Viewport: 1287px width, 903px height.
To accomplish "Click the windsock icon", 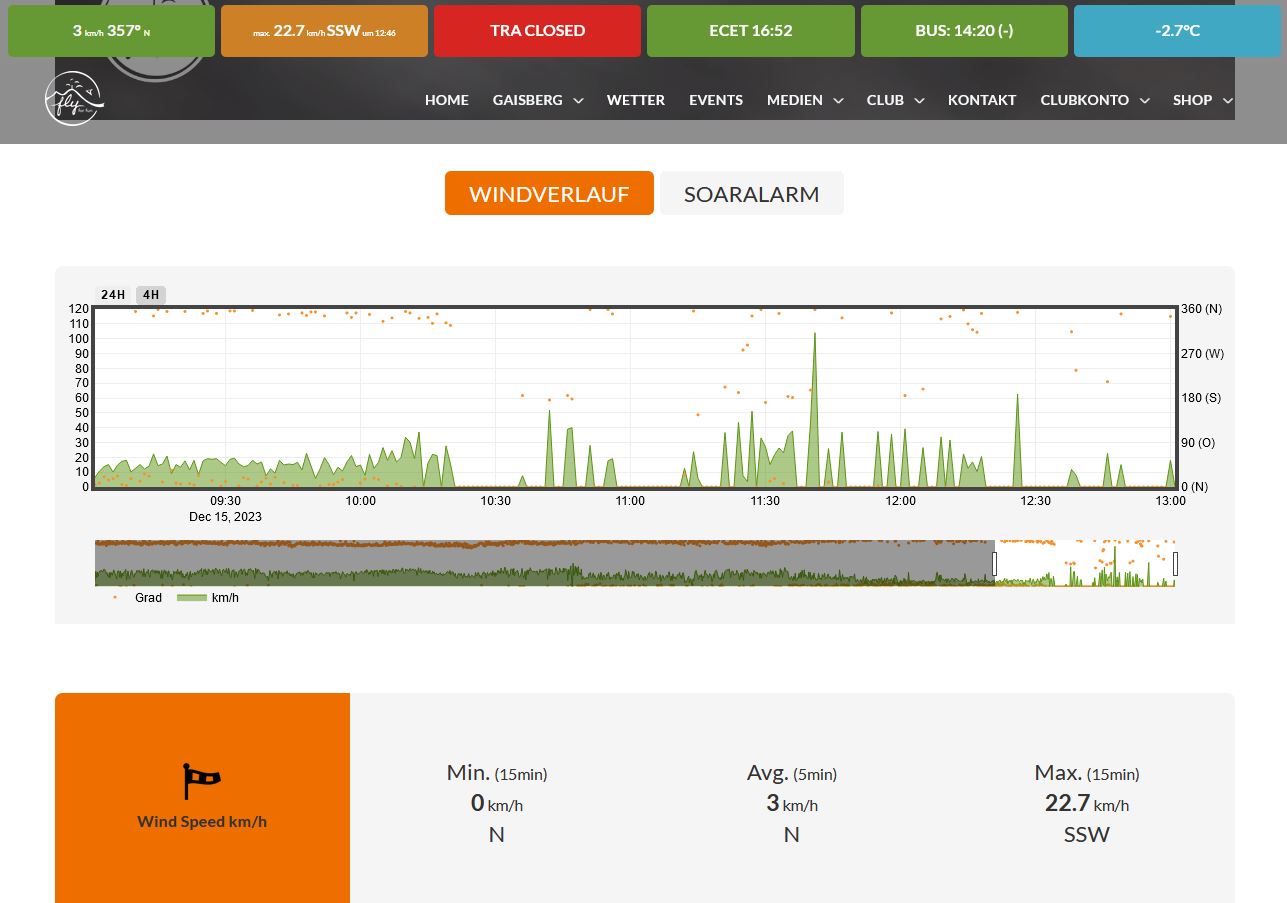I will click(201, 781).
